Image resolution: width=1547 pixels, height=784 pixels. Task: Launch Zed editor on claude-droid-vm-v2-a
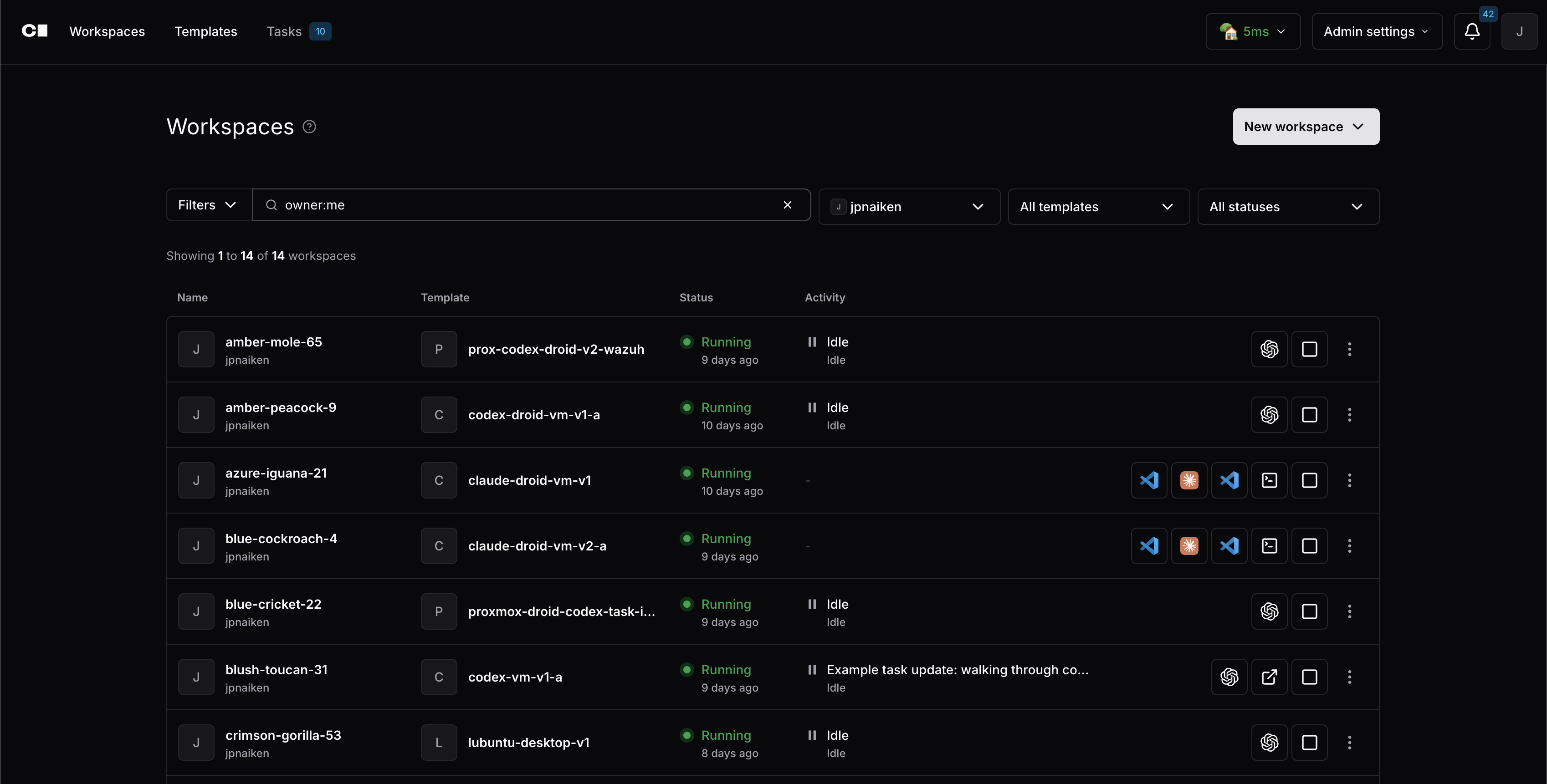[x=1190, y=546]
